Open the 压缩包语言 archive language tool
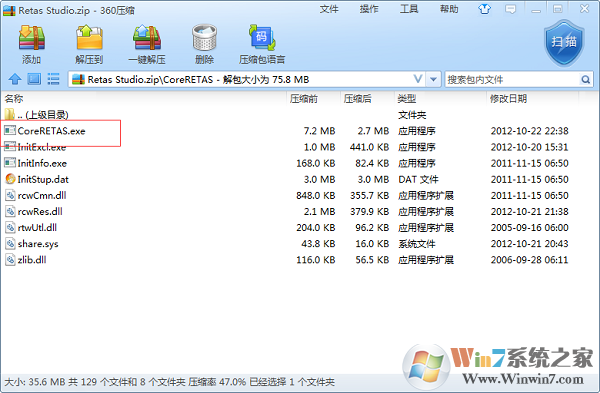The height and width of the screenshot is (393, 600). coord(262,38)
